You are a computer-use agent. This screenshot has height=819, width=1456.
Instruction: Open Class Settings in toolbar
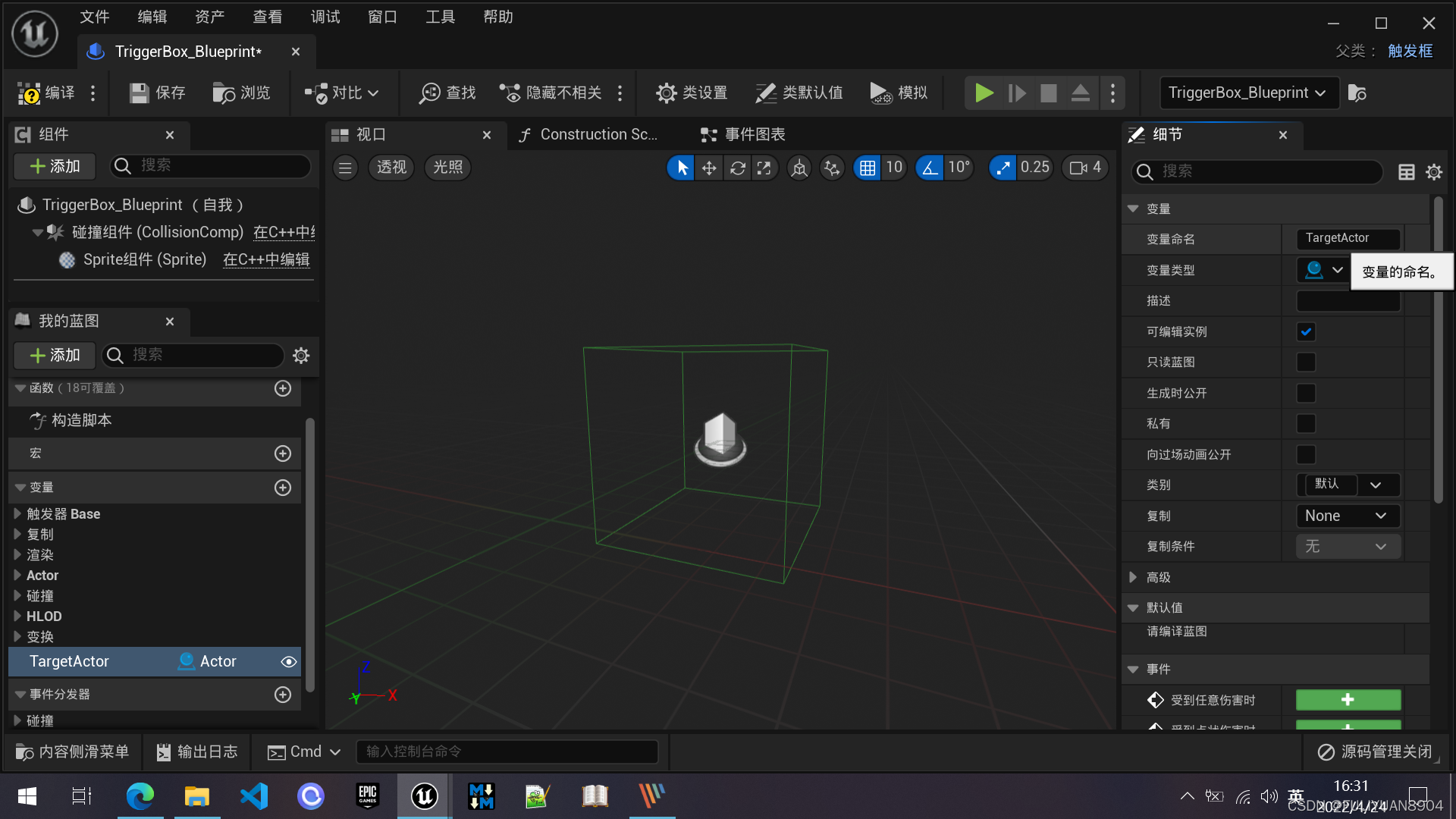(x=692, y=93)
